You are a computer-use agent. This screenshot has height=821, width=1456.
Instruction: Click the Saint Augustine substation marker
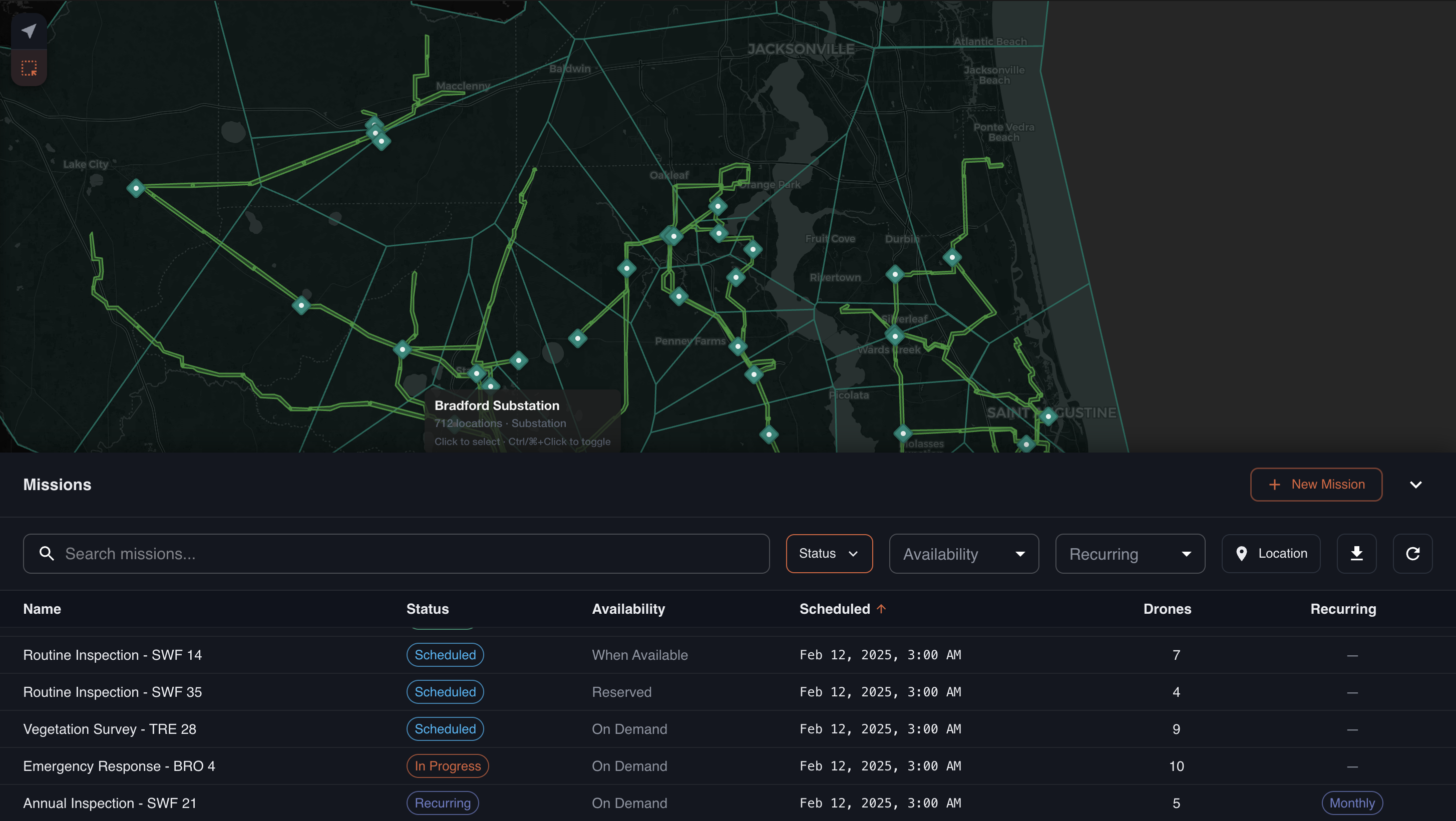pyautogui.click(x=1048, y=417)
